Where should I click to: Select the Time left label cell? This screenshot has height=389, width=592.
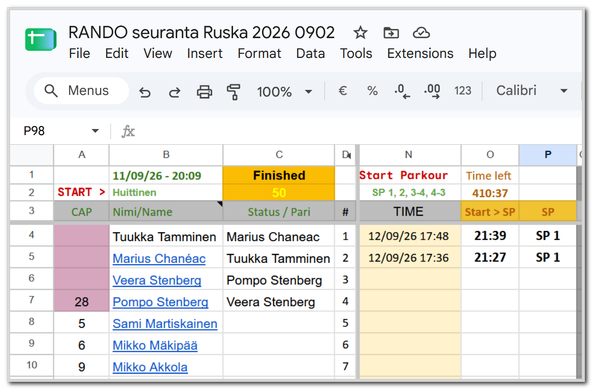click(x=490, y=175)
